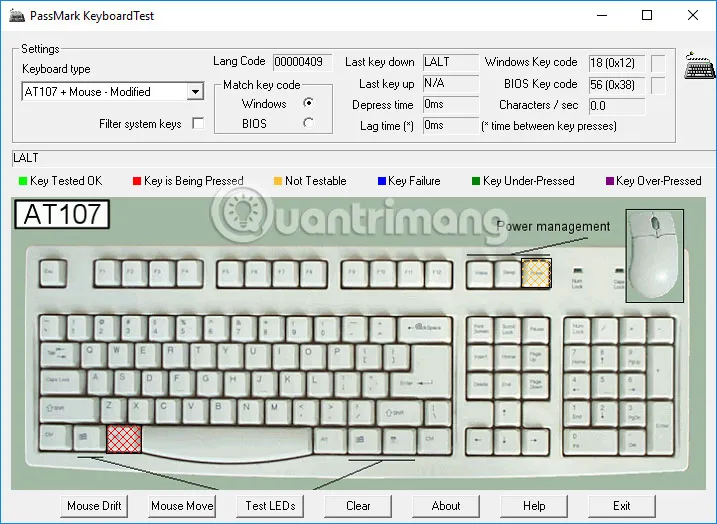Click the spacebar on the keyboard image
This screenshot has height=524, width=717.
click(228, 439)
